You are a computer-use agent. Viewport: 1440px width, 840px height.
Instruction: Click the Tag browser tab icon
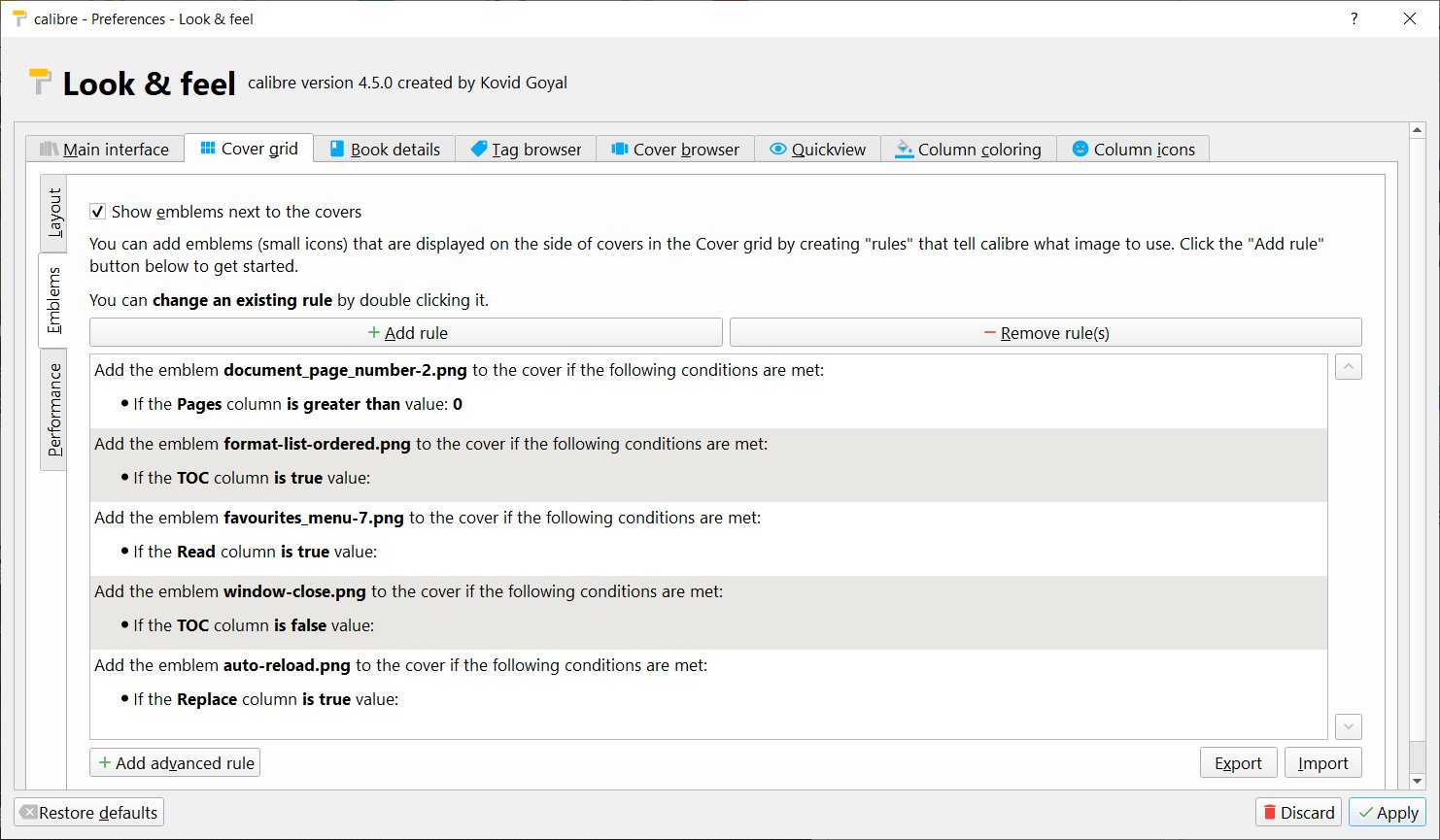point(479,149)
